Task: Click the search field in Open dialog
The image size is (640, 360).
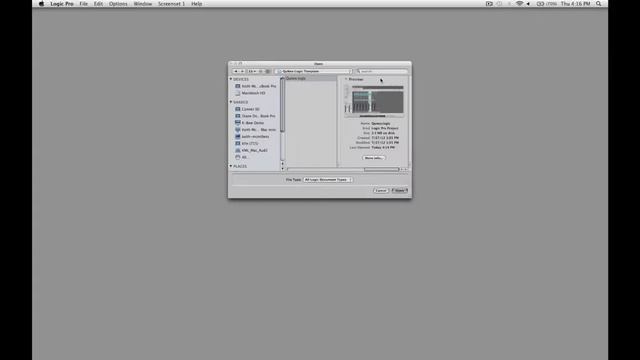Action: 382,71
